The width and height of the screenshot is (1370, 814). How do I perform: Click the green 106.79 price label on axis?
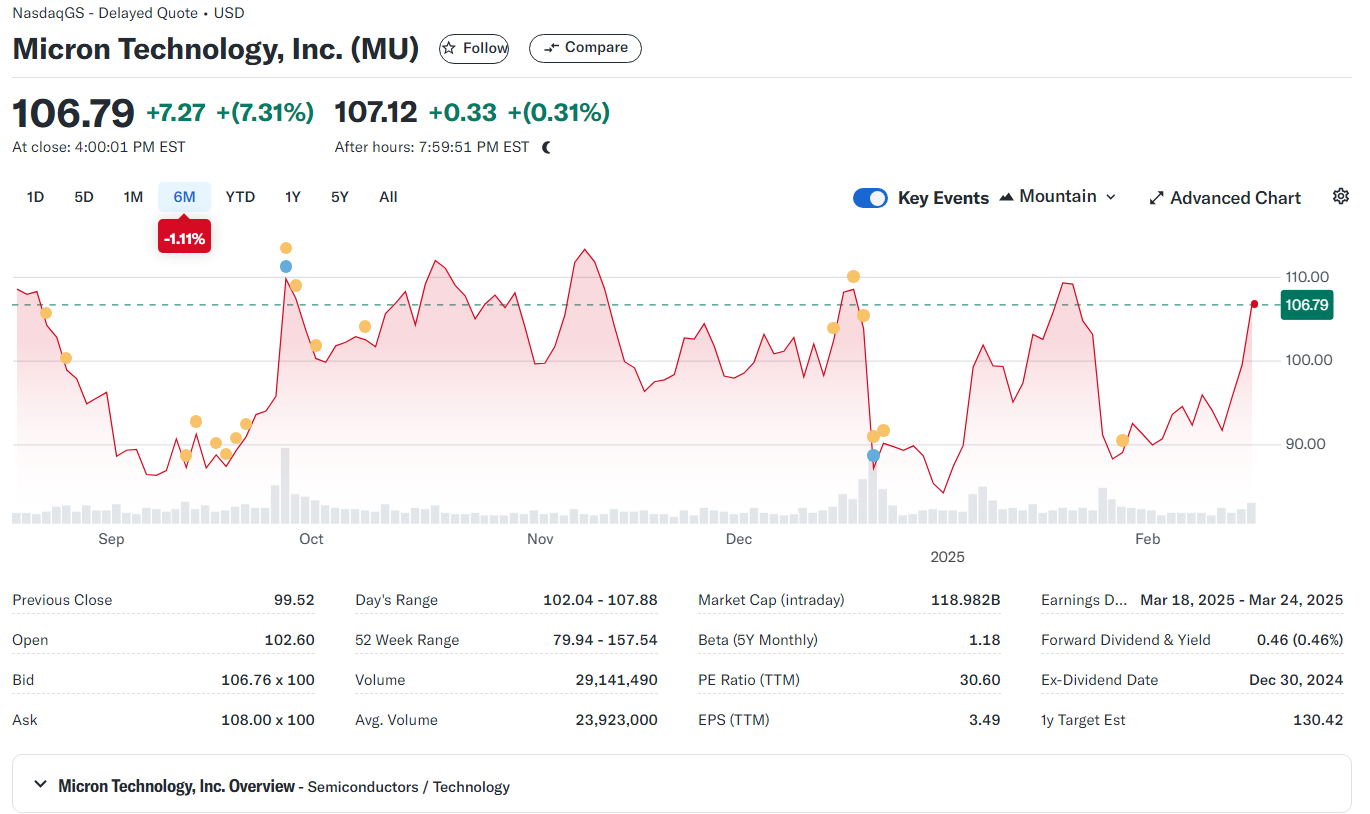pos(1307,306)
